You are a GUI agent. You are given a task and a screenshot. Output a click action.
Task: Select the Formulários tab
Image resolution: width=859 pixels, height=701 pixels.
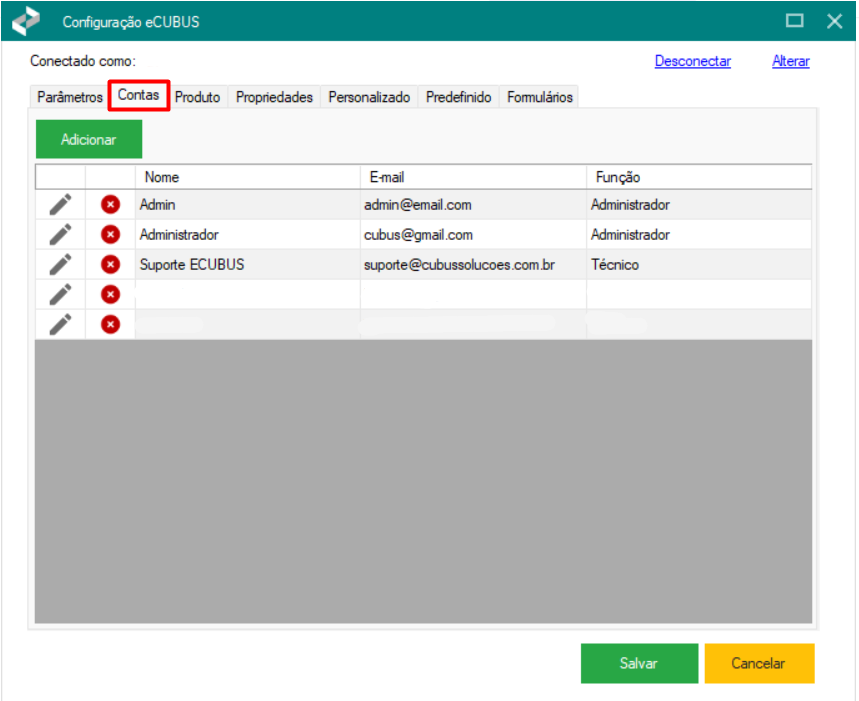pyautogui.click(x=539, y=98)
